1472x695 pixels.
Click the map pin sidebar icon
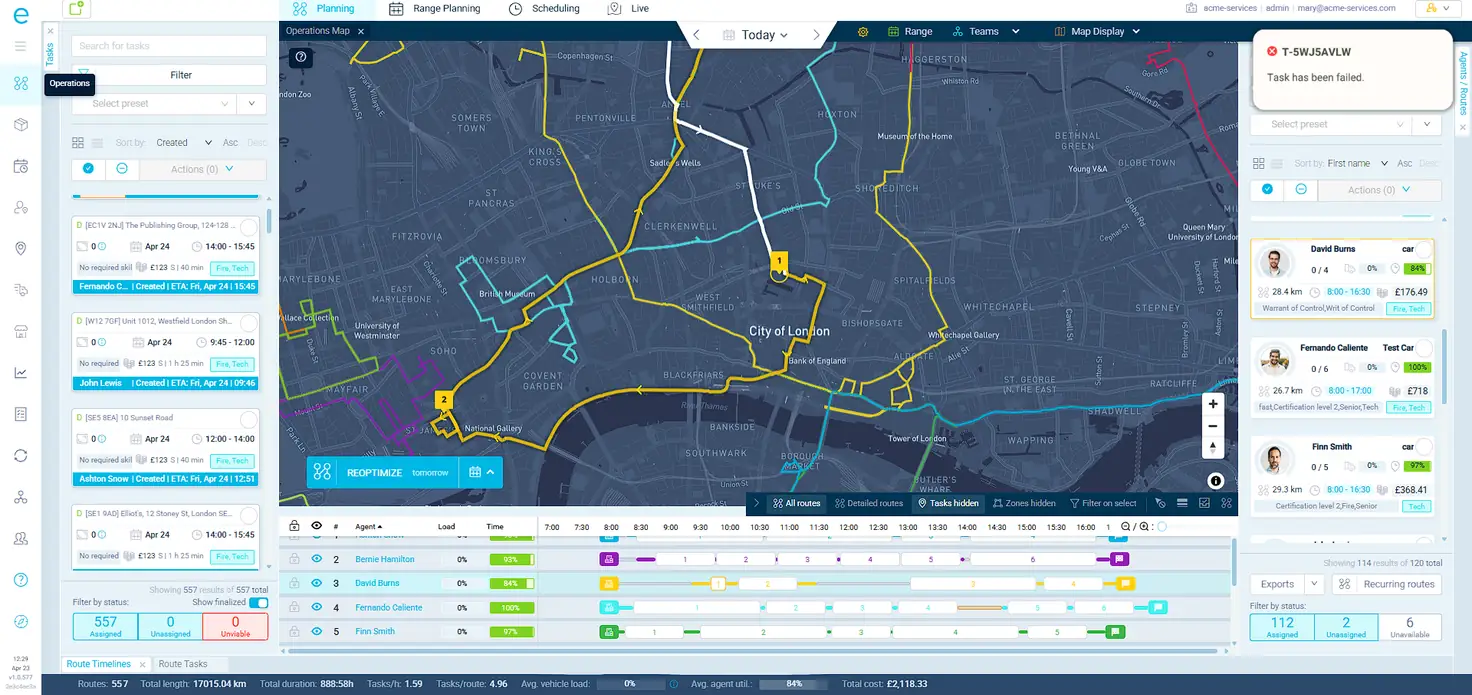pos(20,248)
